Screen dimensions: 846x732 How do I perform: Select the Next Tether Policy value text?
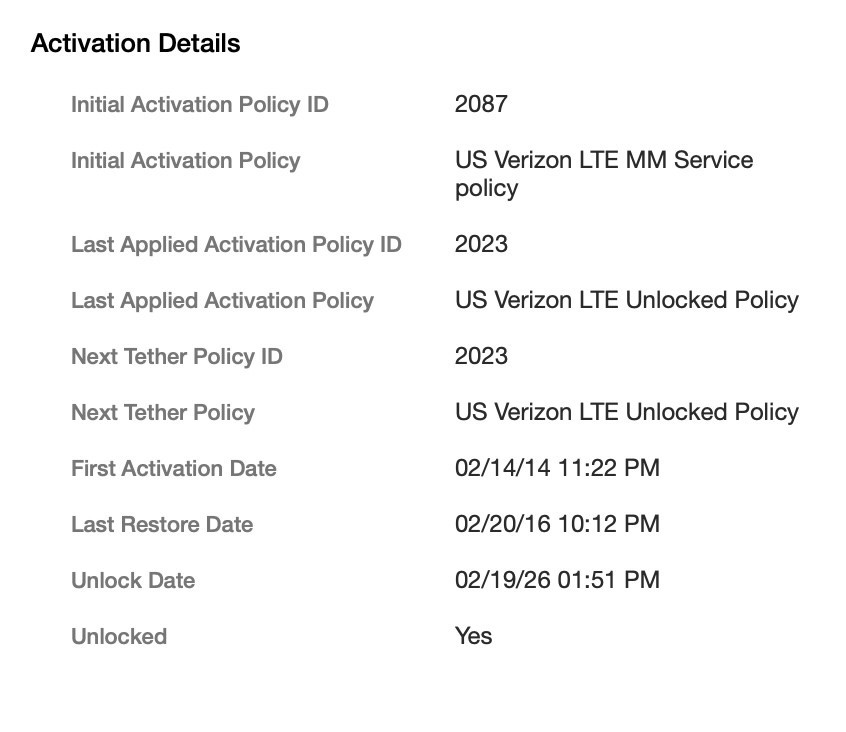[626, 413]
